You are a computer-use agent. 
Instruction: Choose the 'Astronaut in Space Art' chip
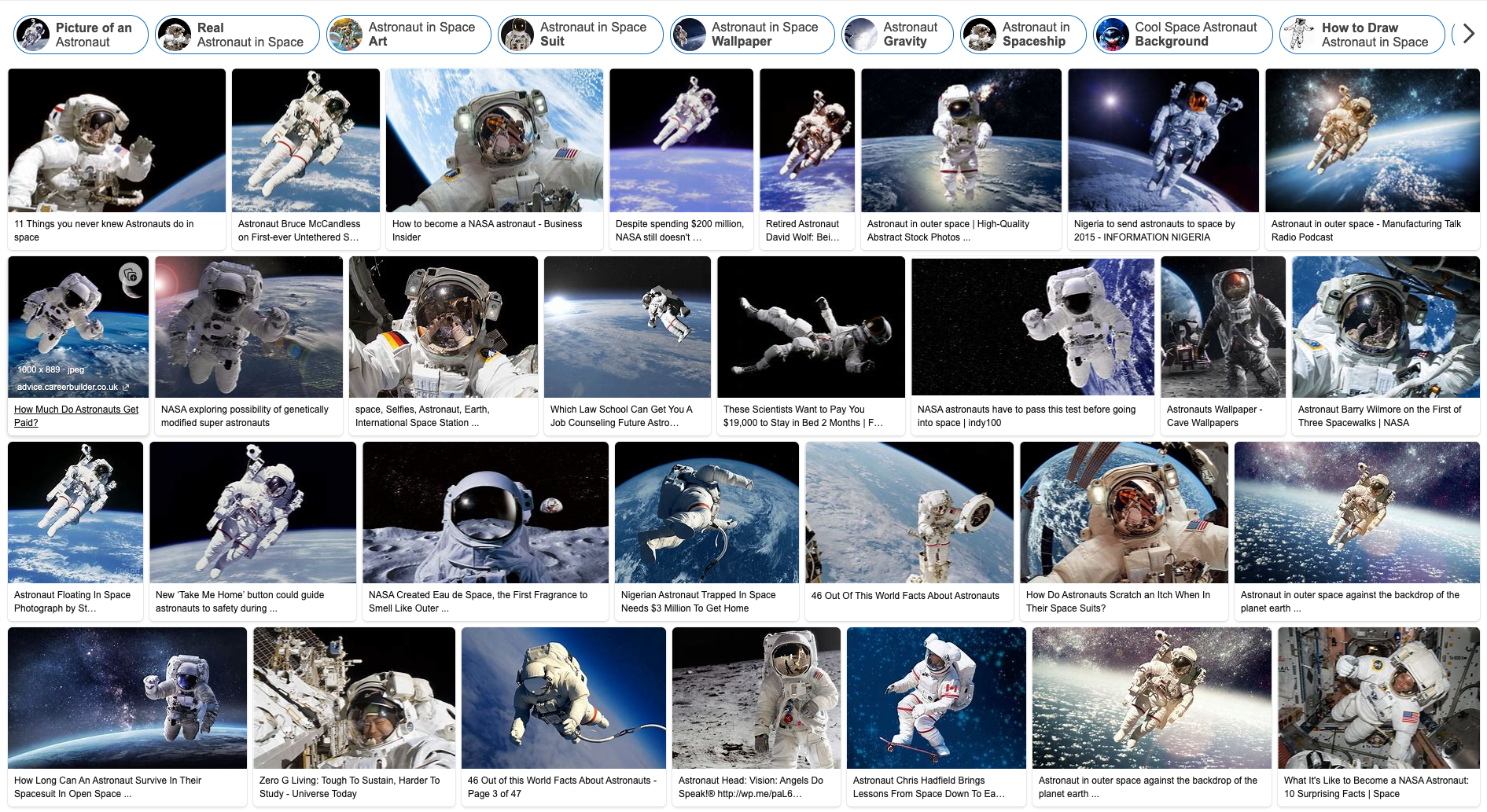coord(408,35)
